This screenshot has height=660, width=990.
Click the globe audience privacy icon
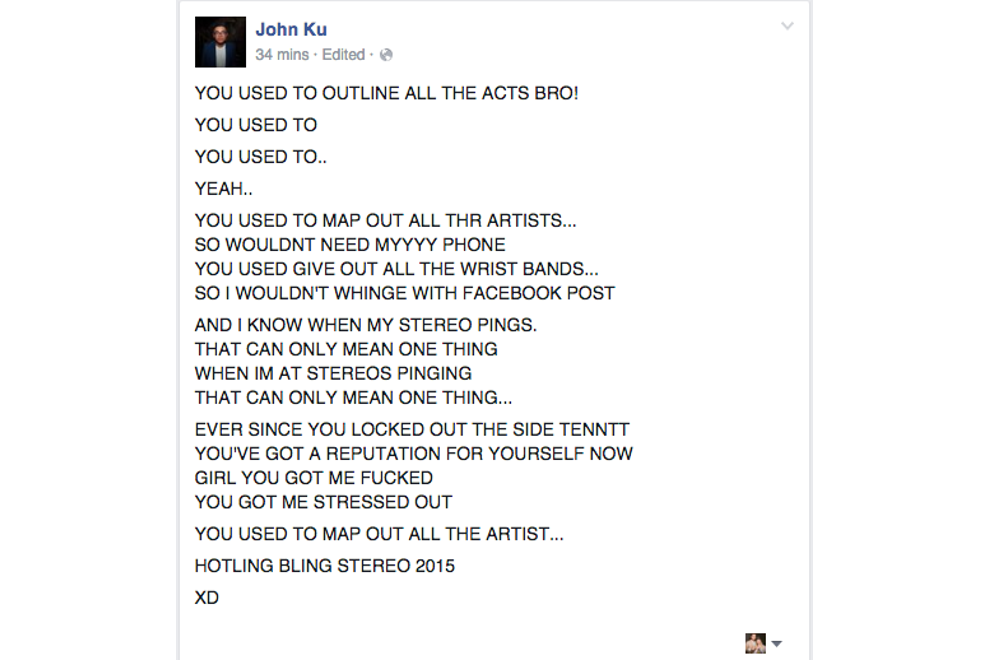pyautogui.click(x=386, y=55)
